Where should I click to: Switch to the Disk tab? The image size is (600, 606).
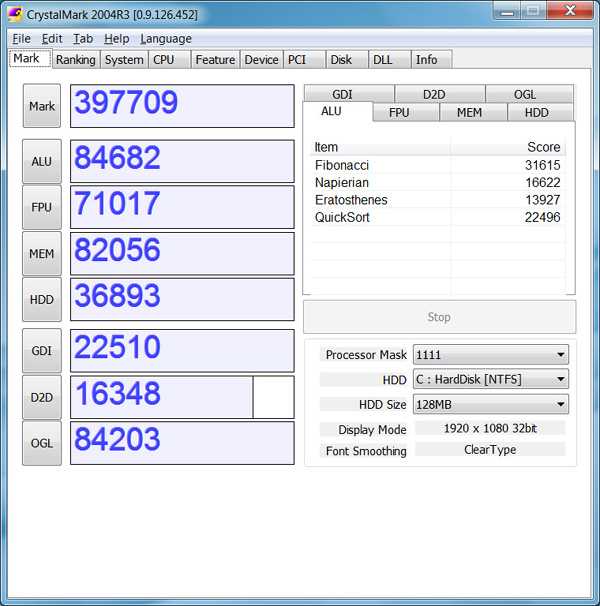(347, 60)
